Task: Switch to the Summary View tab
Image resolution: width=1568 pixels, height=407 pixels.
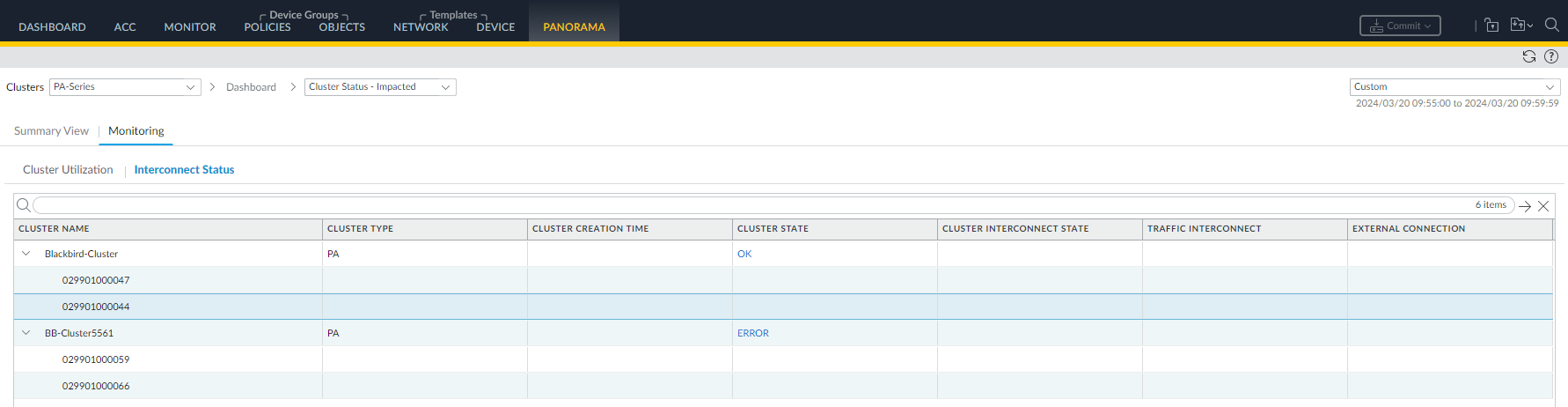Action: tap(51, 131)
